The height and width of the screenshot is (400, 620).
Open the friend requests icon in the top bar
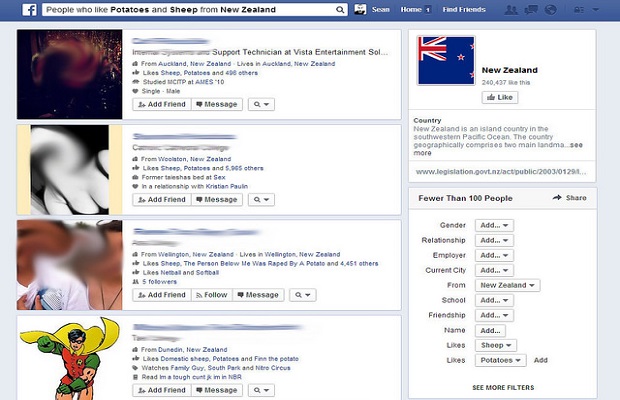(511, 10)
